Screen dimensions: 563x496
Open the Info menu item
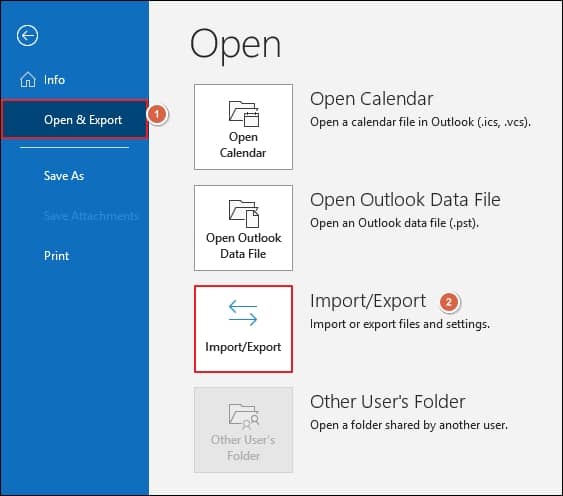click(54, 80)
